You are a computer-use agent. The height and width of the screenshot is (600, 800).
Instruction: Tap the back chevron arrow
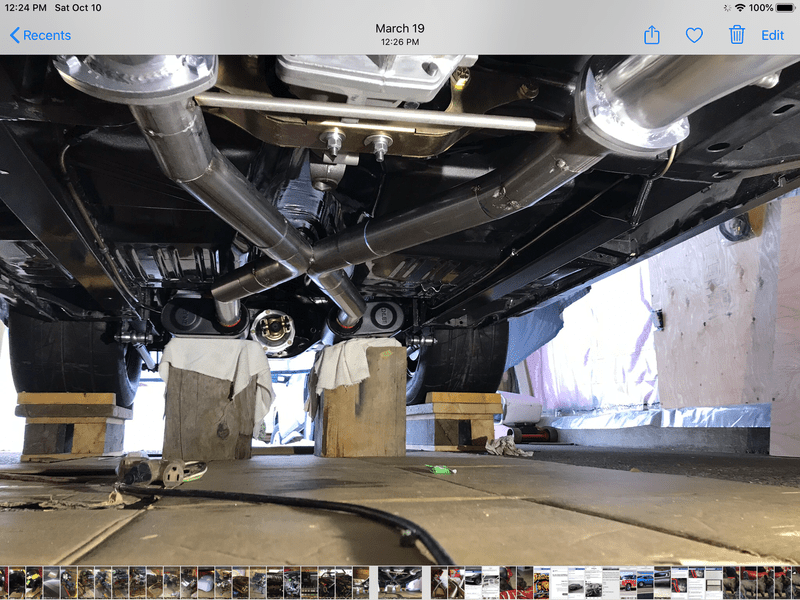(x=14, y=35)
